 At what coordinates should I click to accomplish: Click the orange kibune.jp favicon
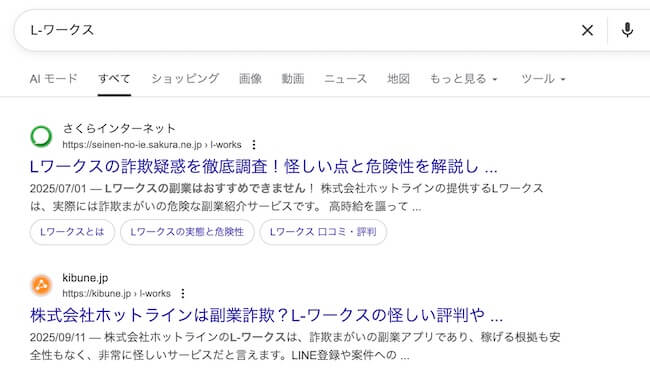41,285
